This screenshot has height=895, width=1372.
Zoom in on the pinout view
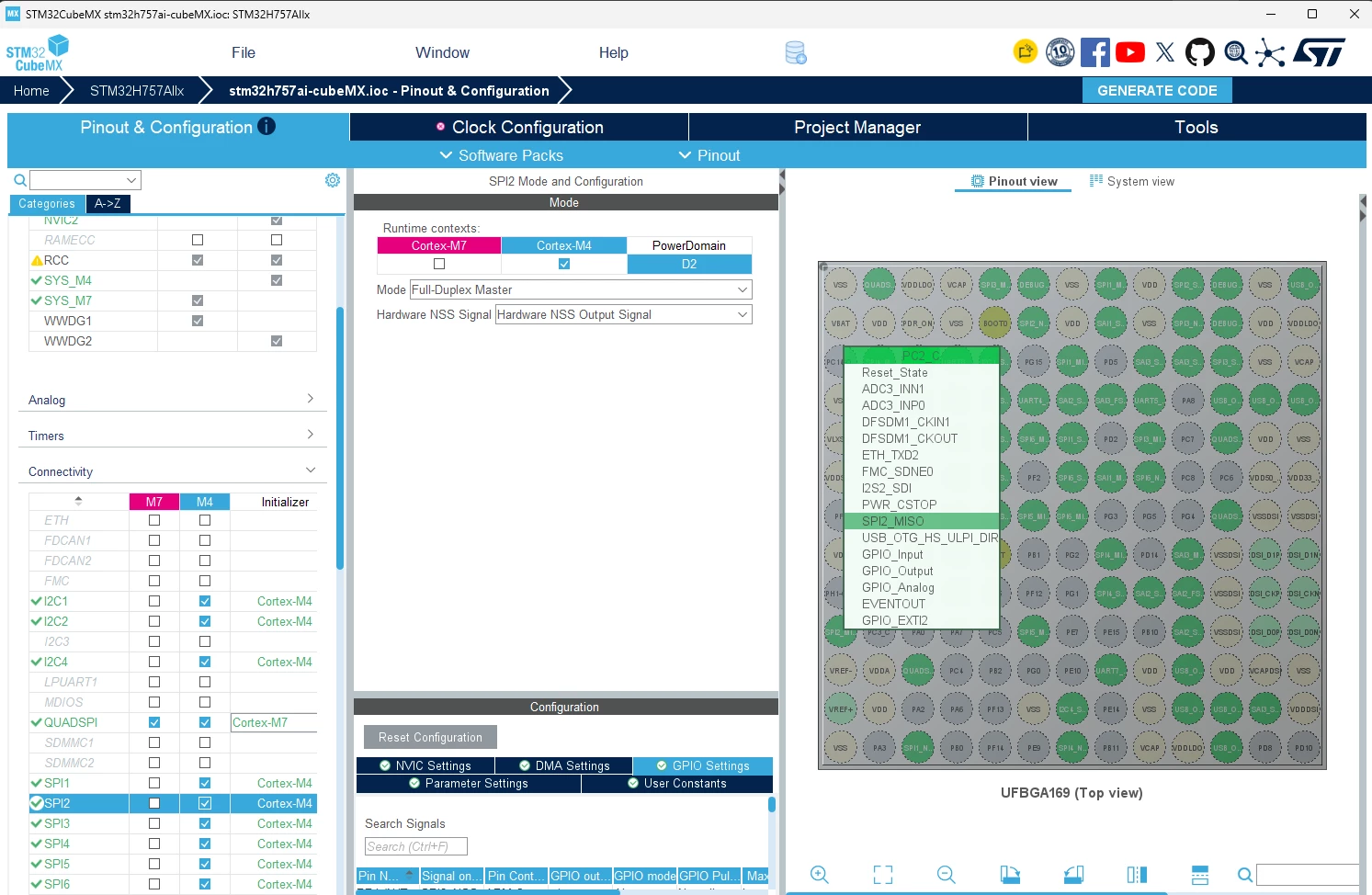coord(819,875)
